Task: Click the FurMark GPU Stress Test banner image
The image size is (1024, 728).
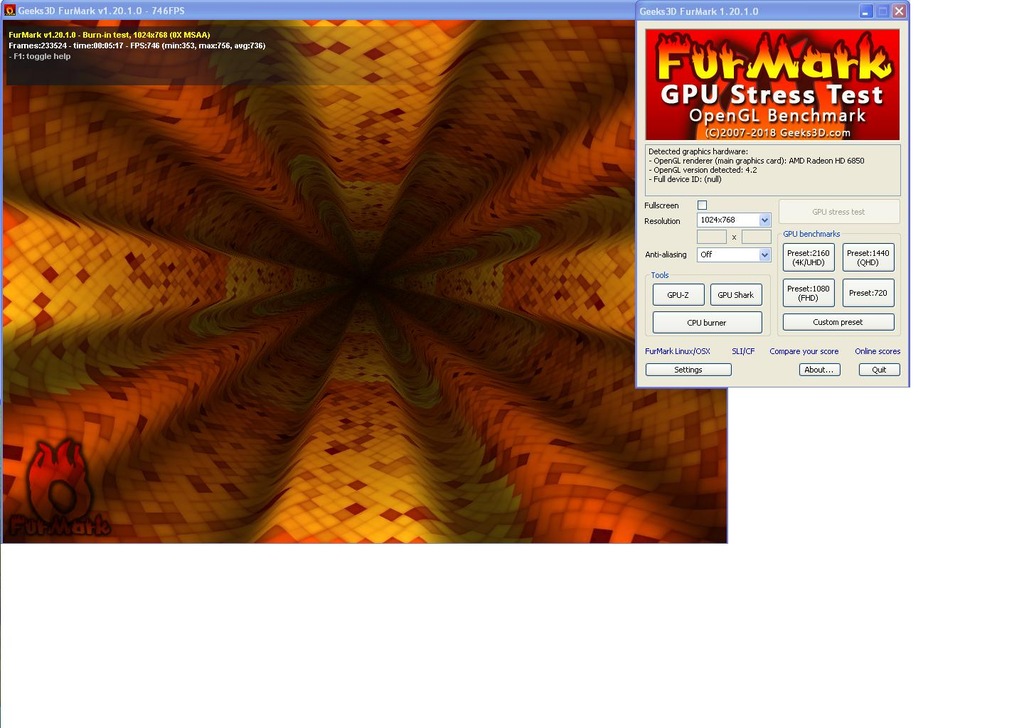Action: tap(773, 84)
